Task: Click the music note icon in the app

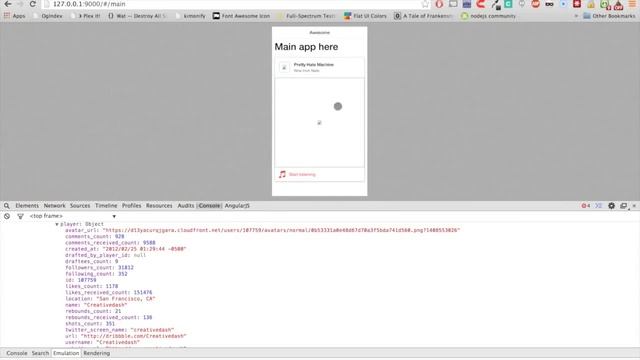Action: pyautogui.click(x=282, y=174)
